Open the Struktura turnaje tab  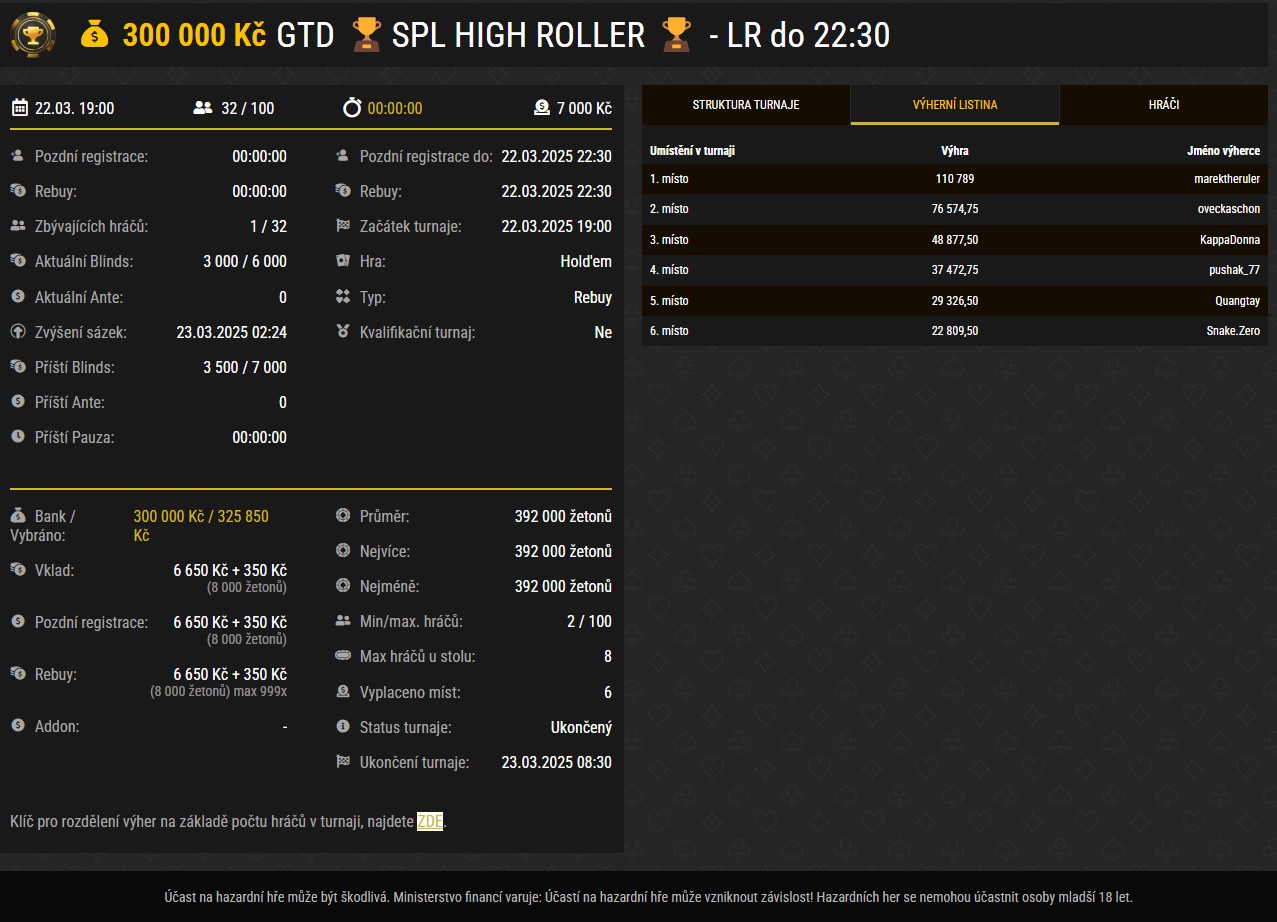(x=746, y=105)
